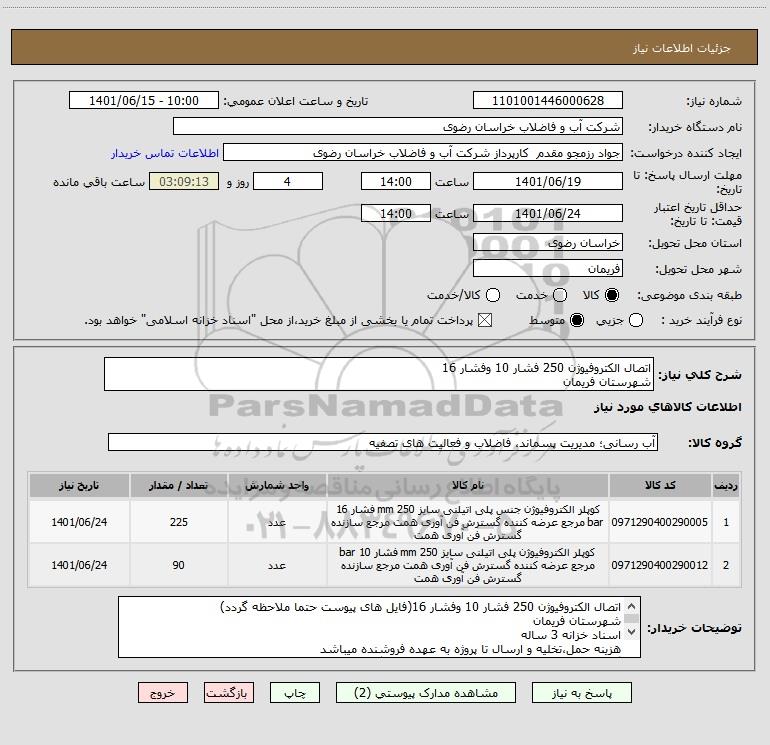Click the بازگشت back button

(229, 693)
